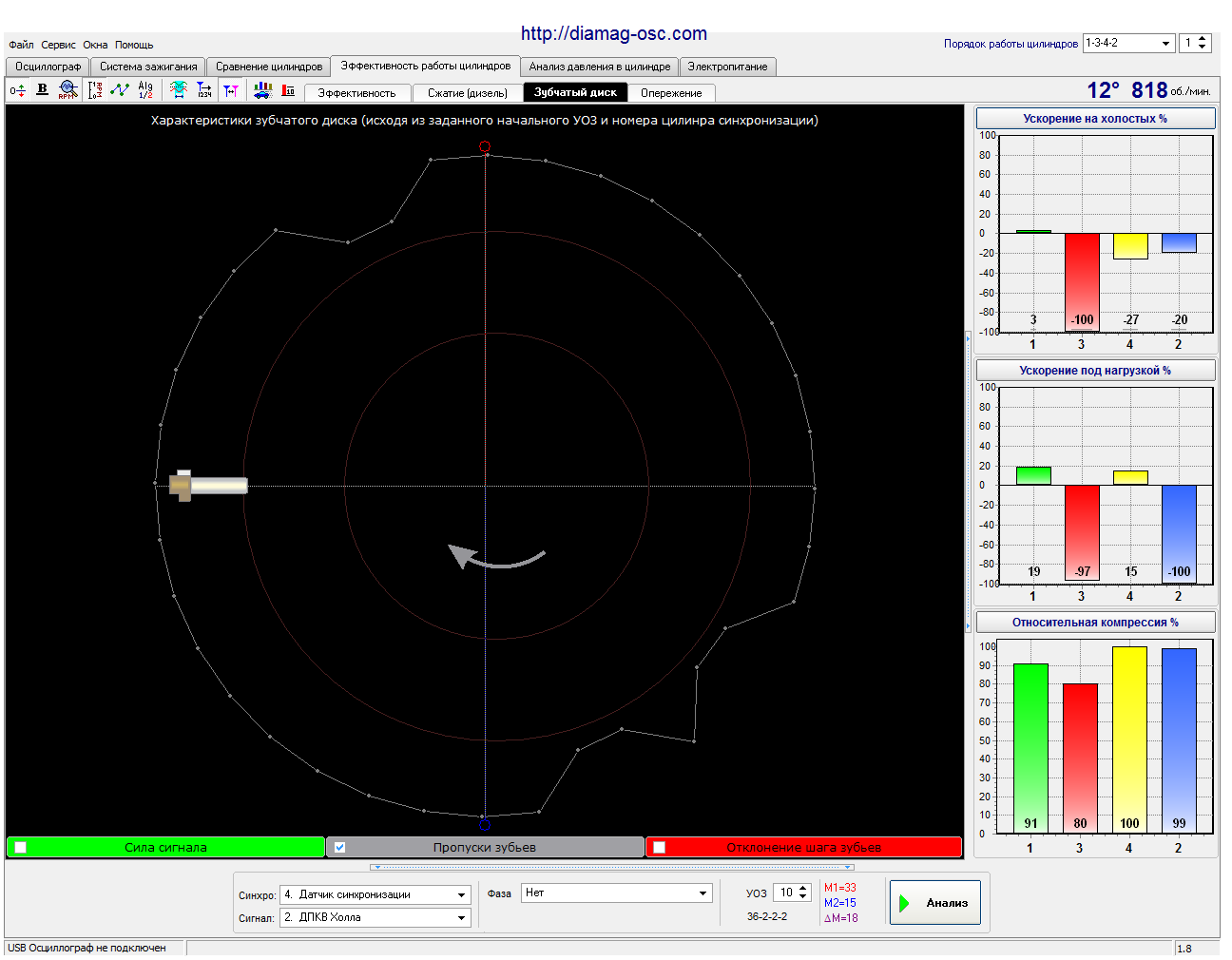Click the 818 об./мин. RPM readout
Screen dimensions: 1232x960
pos(1170,90)
